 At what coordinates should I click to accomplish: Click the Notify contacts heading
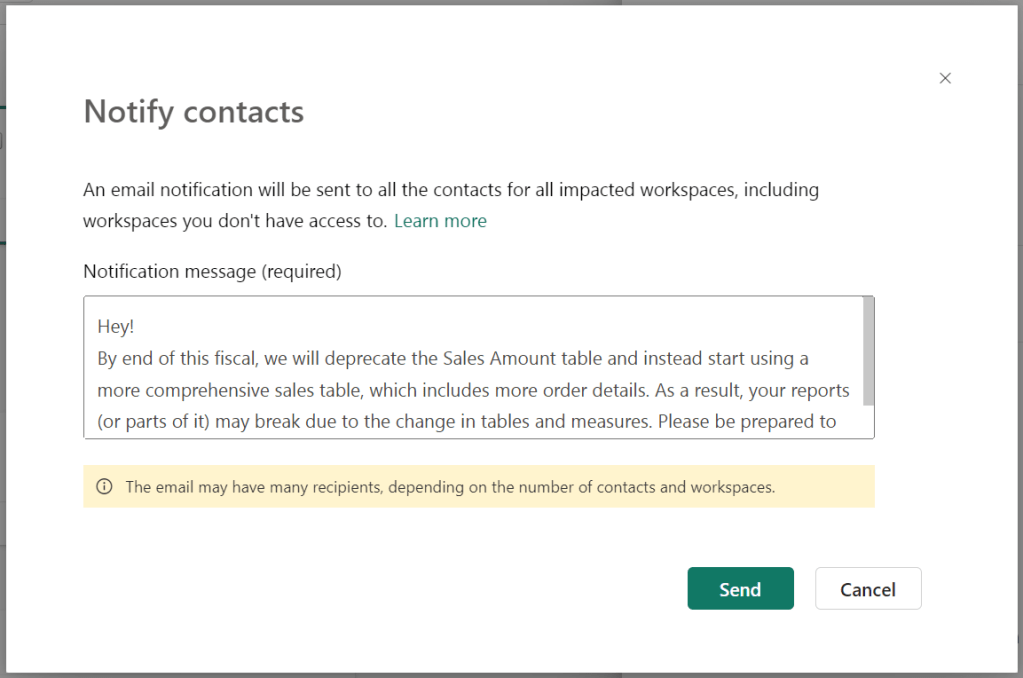[193, 111]
